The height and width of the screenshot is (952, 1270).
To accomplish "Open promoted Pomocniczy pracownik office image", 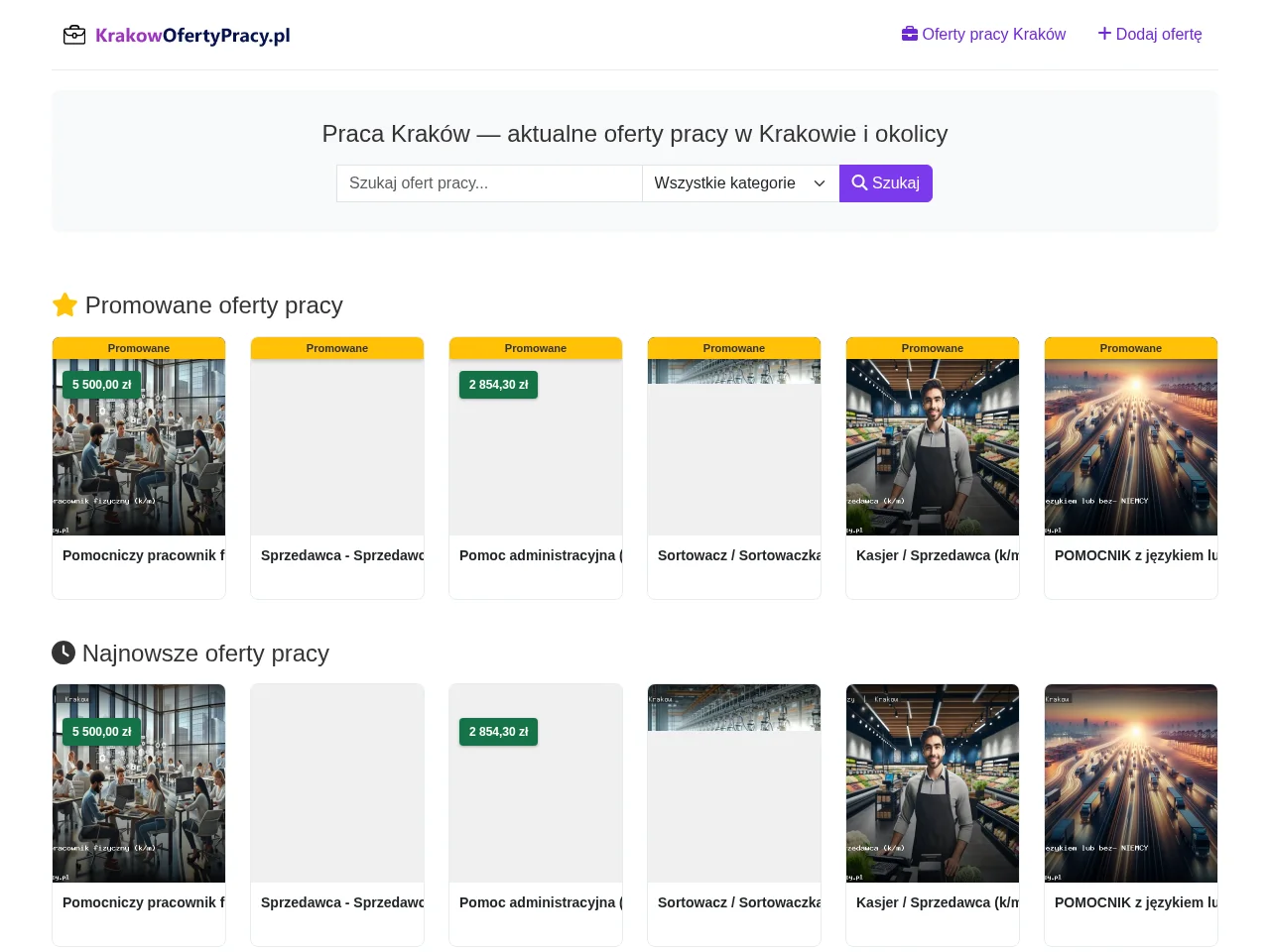I will [x=139, y=447].
